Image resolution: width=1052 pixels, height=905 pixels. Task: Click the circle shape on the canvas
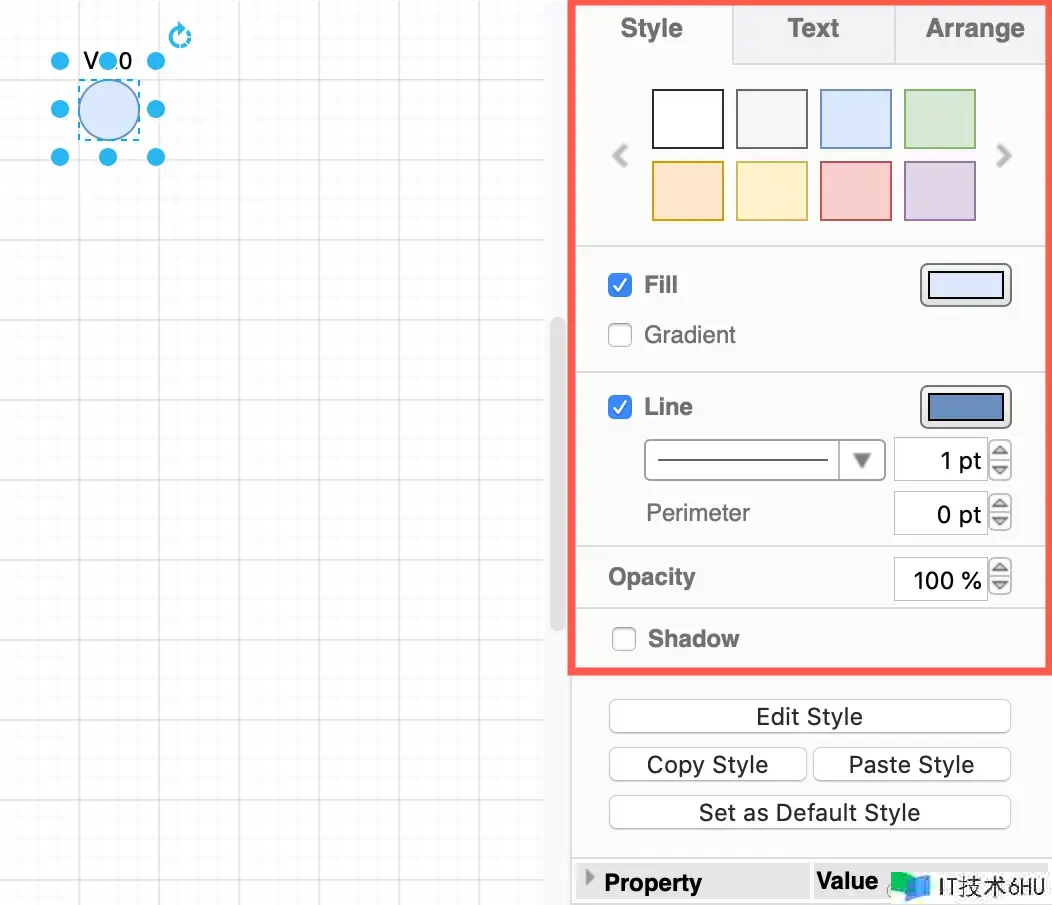tap(109, 110)
